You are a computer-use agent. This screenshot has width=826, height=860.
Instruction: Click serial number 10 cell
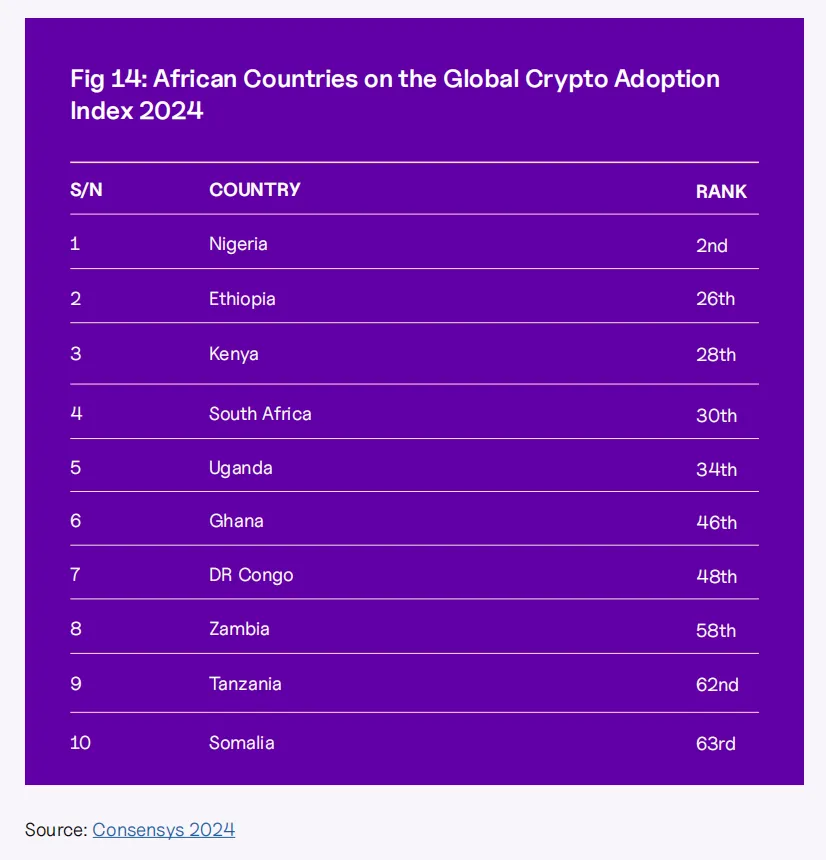point(80,743)
